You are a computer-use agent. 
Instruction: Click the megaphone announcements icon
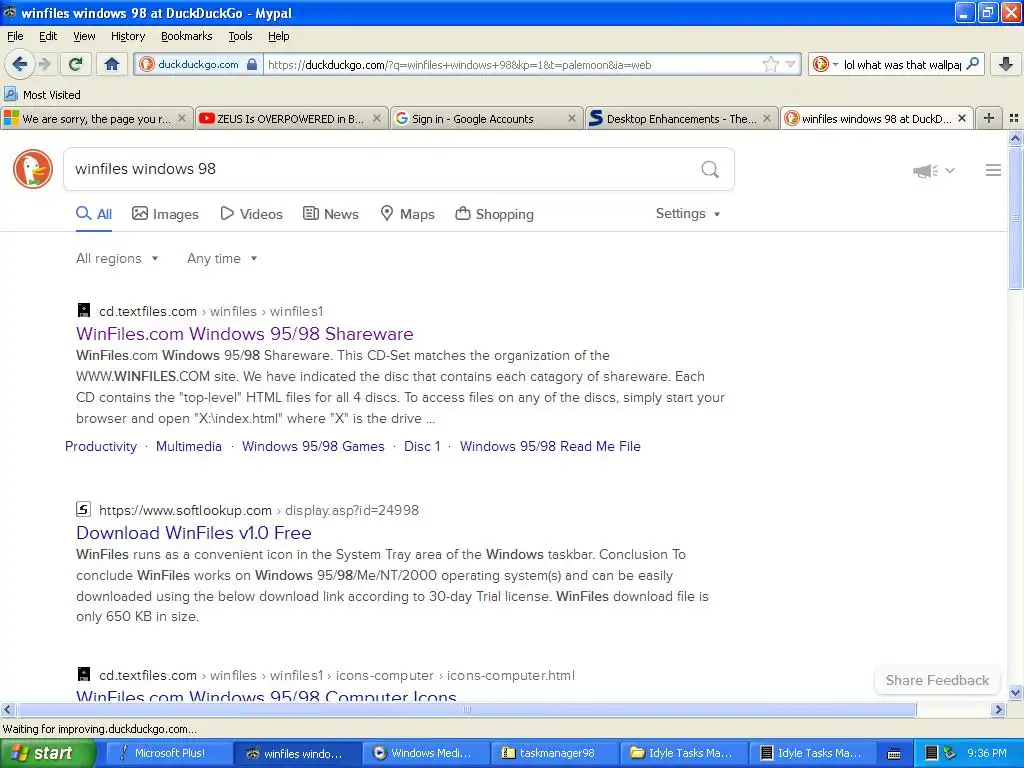[x=925, y=170]
